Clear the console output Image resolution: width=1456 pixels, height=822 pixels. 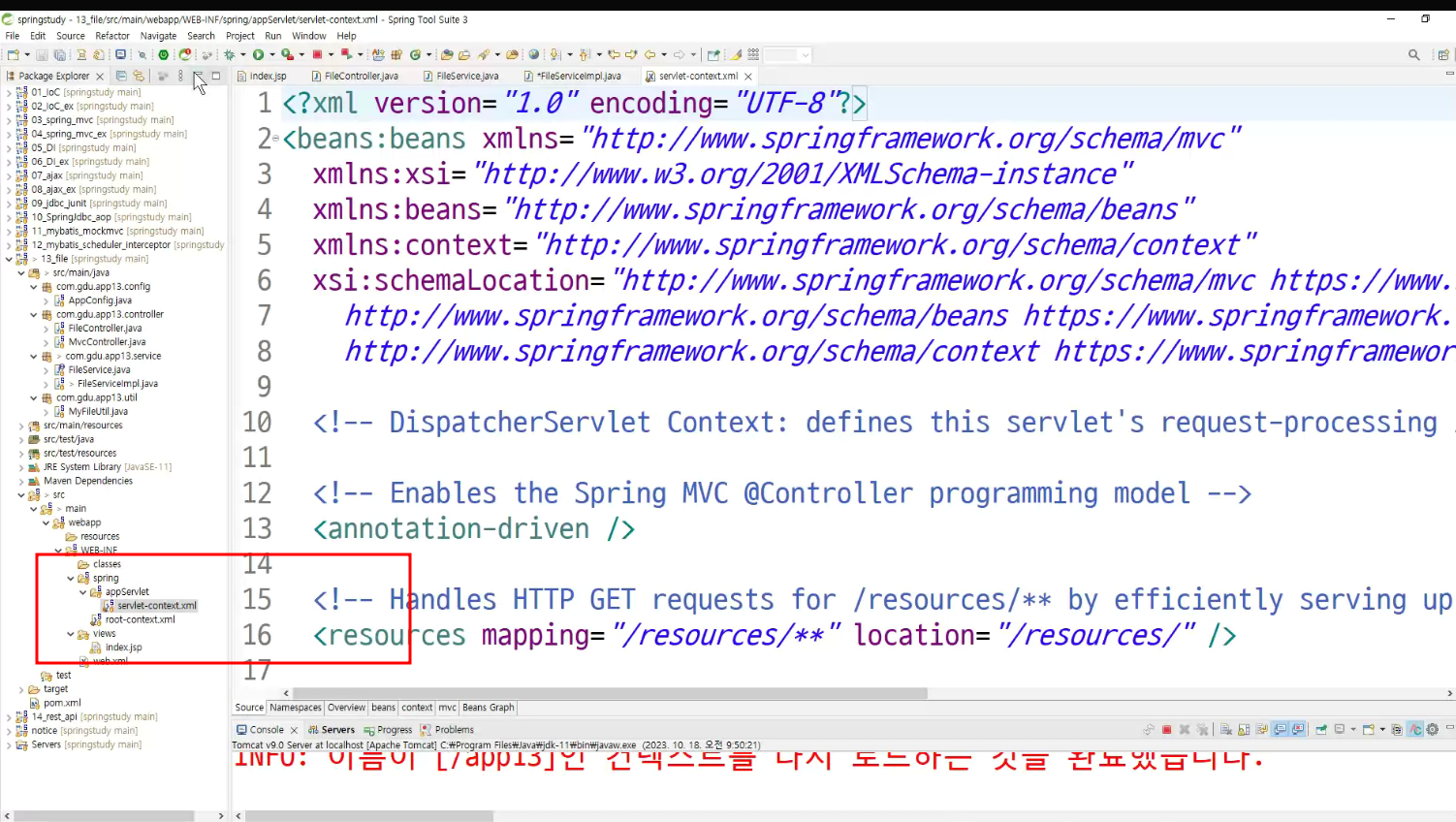[x=1226, y=730]
